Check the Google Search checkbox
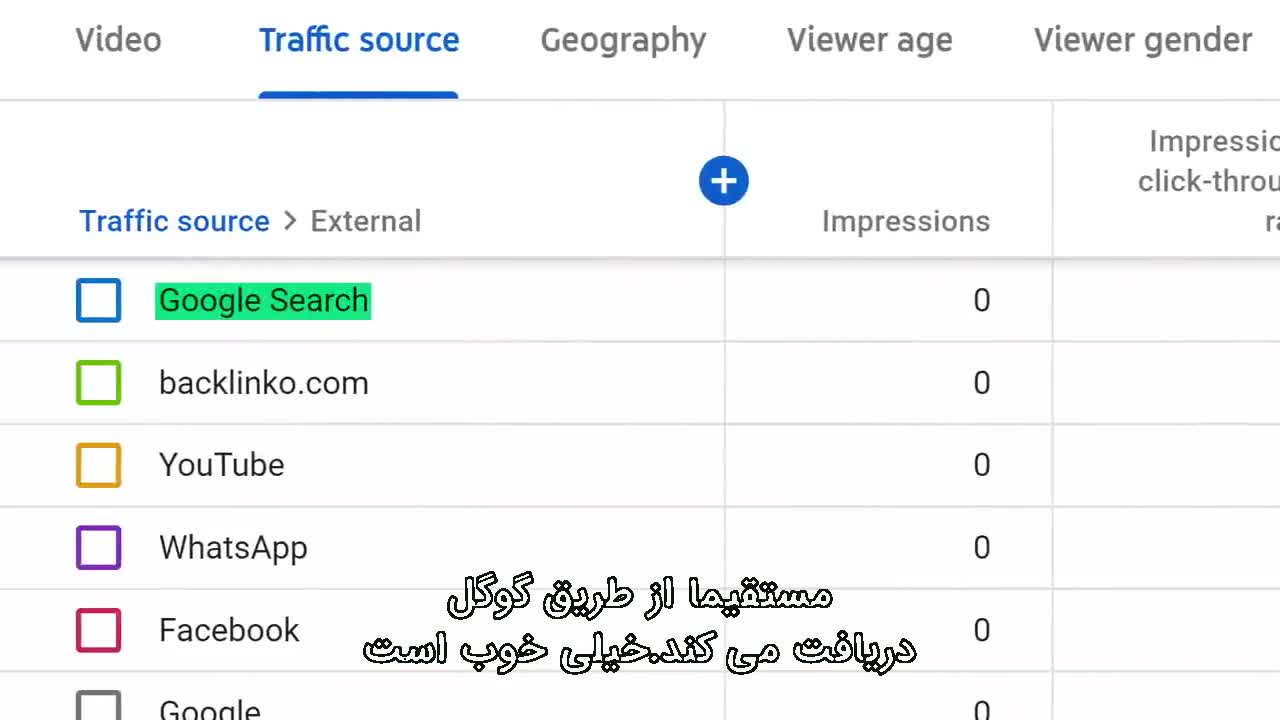 [99, 301]
